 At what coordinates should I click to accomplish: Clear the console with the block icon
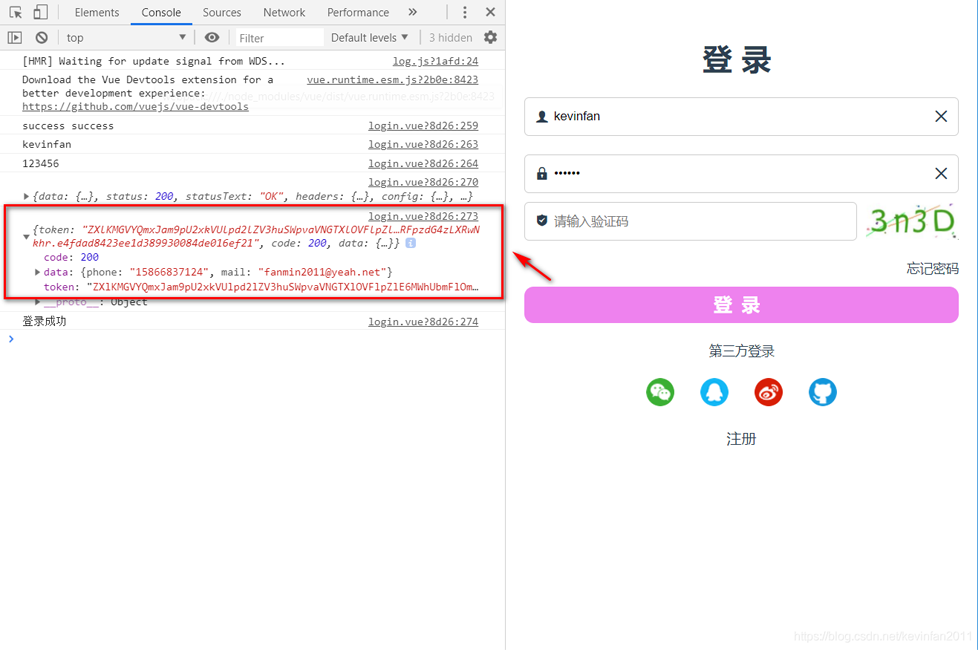pos(41,37)
